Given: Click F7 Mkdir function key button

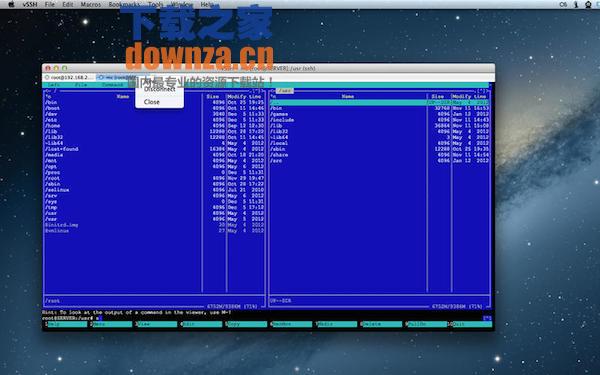Looking at the screenshot, I should coord(336,324).
